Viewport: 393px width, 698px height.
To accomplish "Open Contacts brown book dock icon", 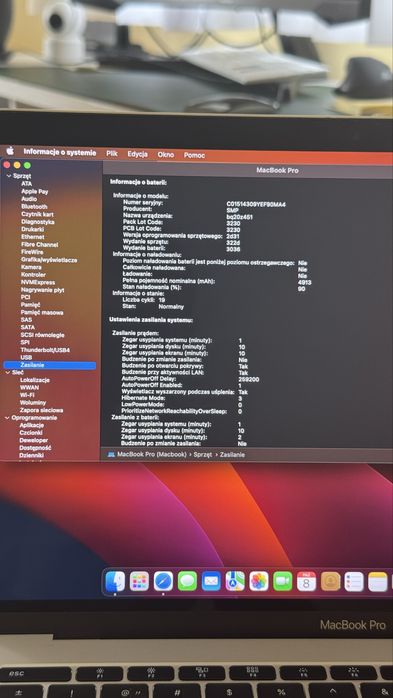I will 331,581.
